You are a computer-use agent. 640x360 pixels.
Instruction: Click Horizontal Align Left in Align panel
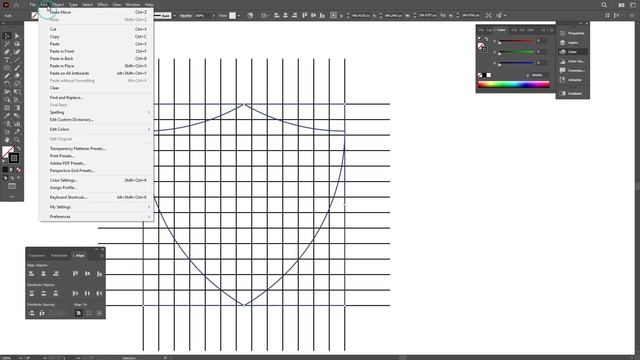tap(31, 273)
